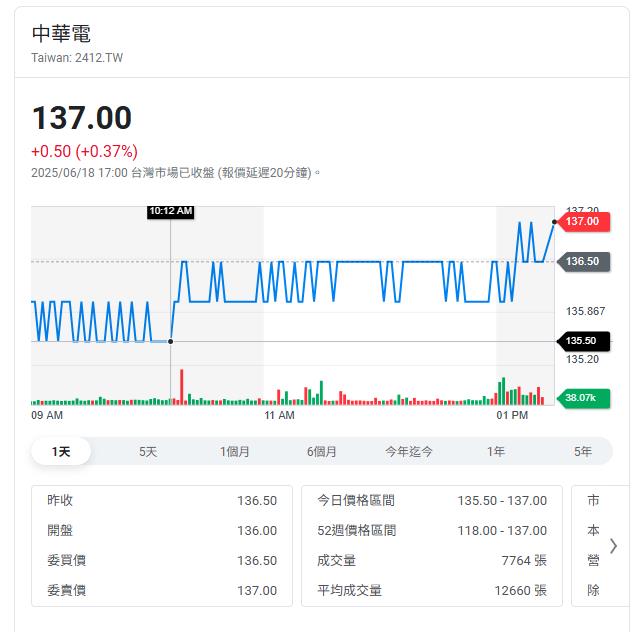The height and width of the screenshot is (632, 638).
Task: Click the market closed timestamp line
Action: point(175,173)
